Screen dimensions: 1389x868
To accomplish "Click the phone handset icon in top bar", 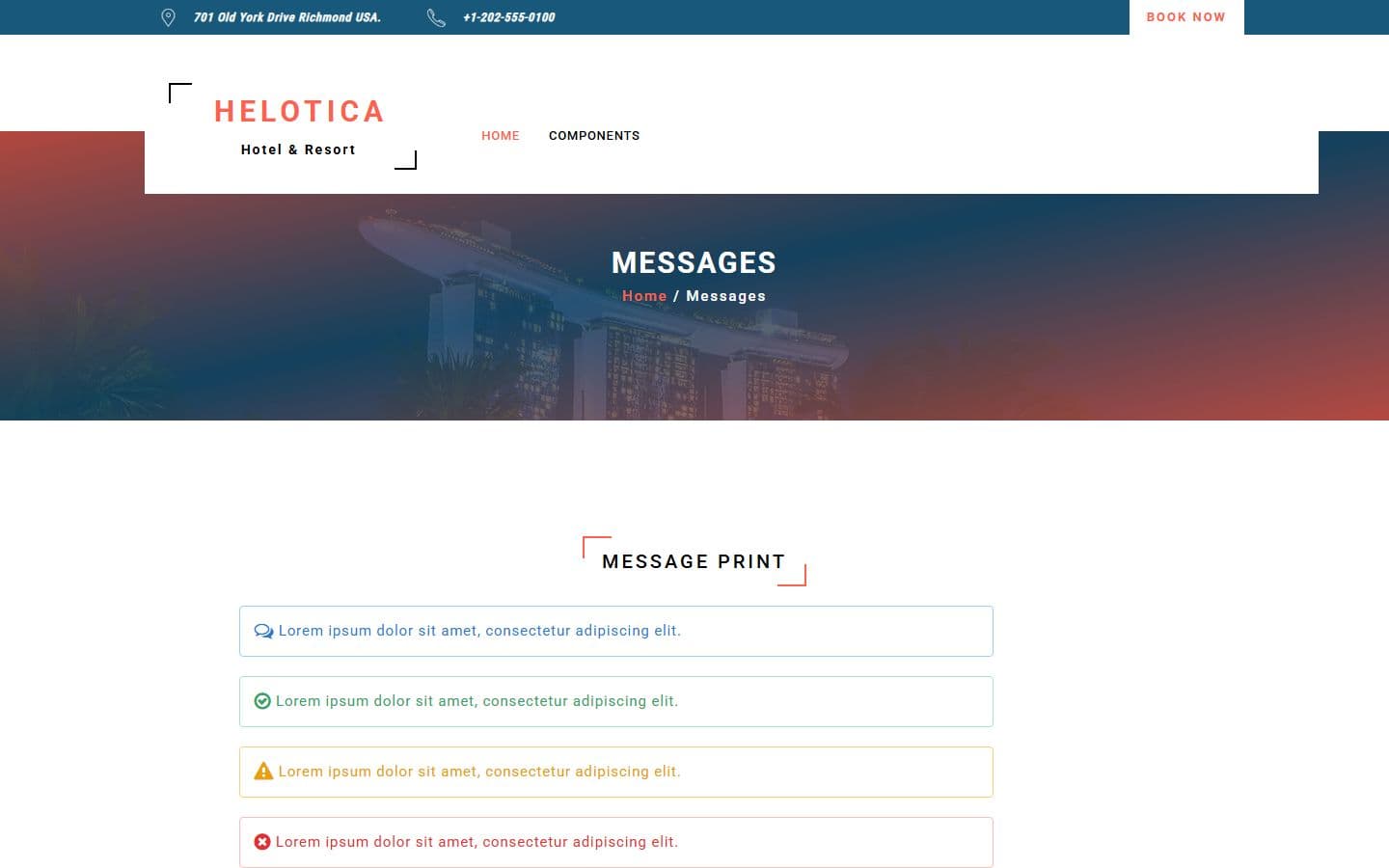I will (436, 17).
